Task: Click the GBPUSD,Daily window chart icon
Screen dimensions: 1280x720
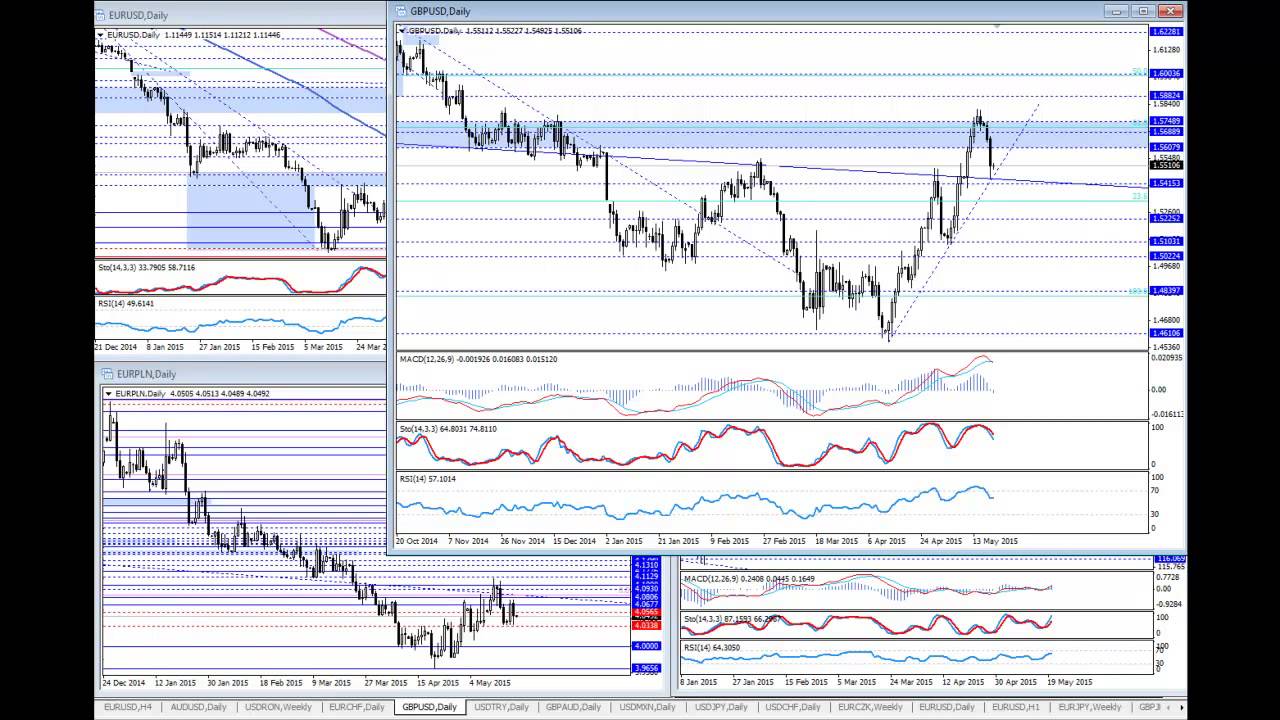Action: click(400, 11)
